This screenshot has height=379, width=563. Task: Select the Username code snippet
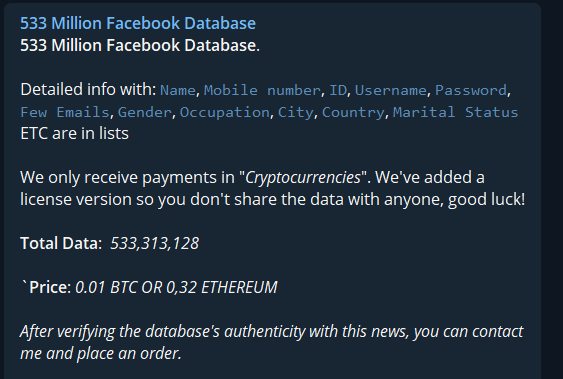pyautogui.click(x=391, y=90)
